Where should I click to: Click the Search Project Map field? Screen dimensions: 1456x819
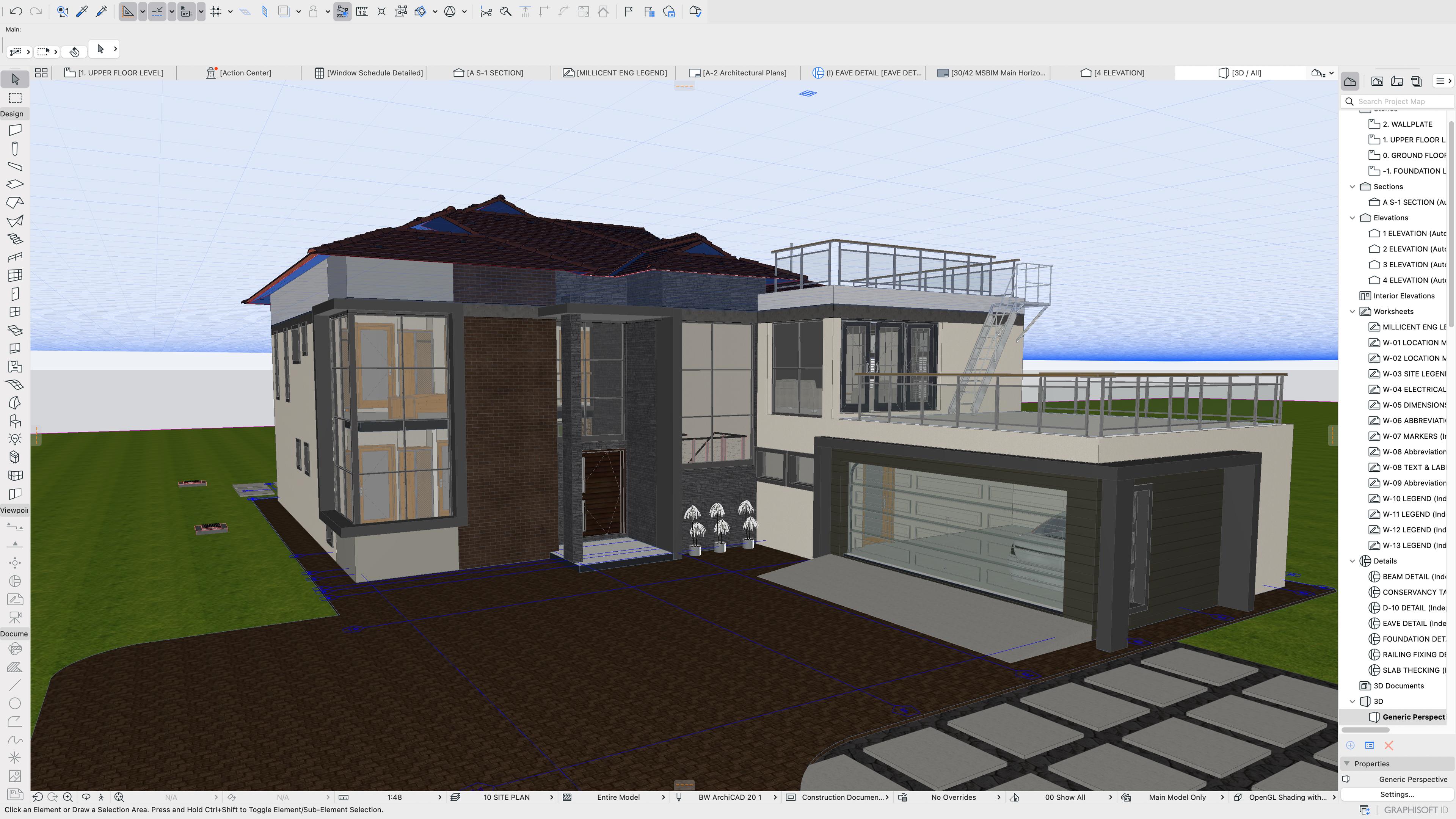click(1402, 101)
